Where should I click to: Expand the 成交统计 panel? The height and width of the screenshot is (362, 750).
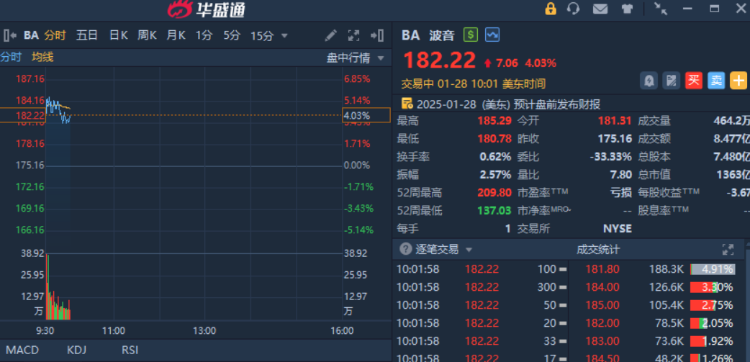(x=728, y=249)
